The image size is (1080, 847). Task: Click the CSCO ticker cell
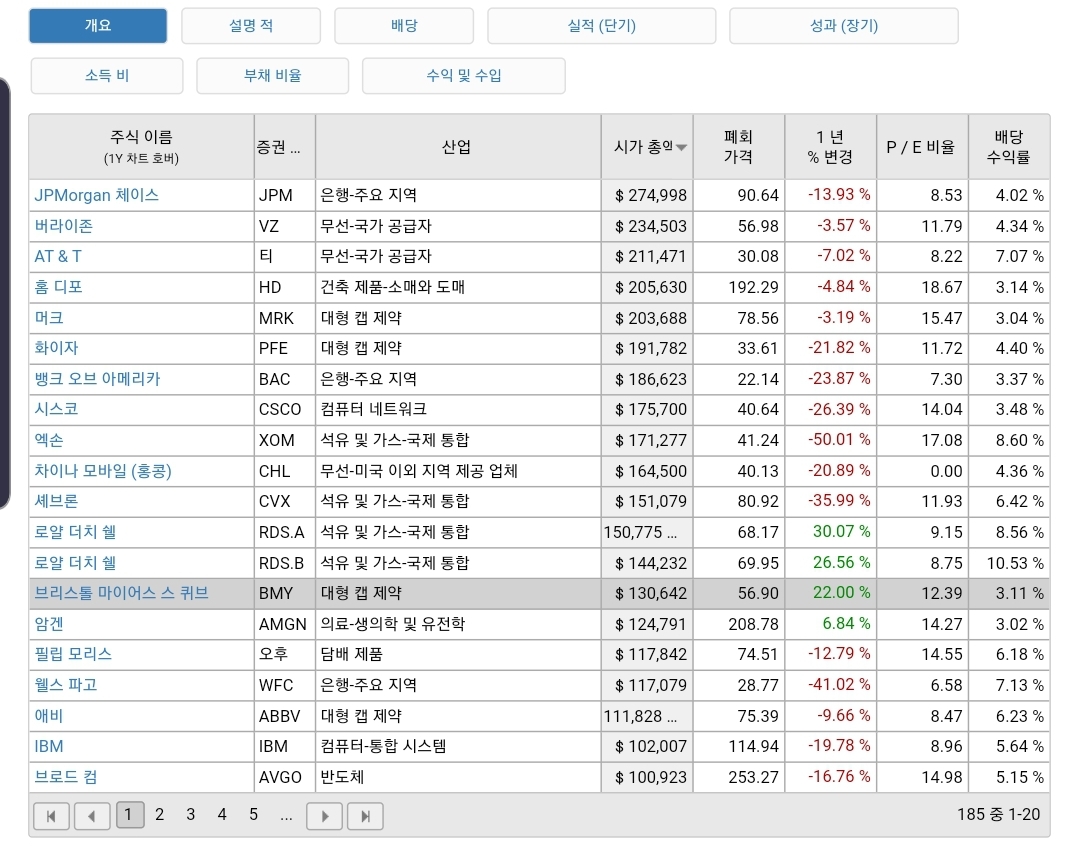pos(284,410)
